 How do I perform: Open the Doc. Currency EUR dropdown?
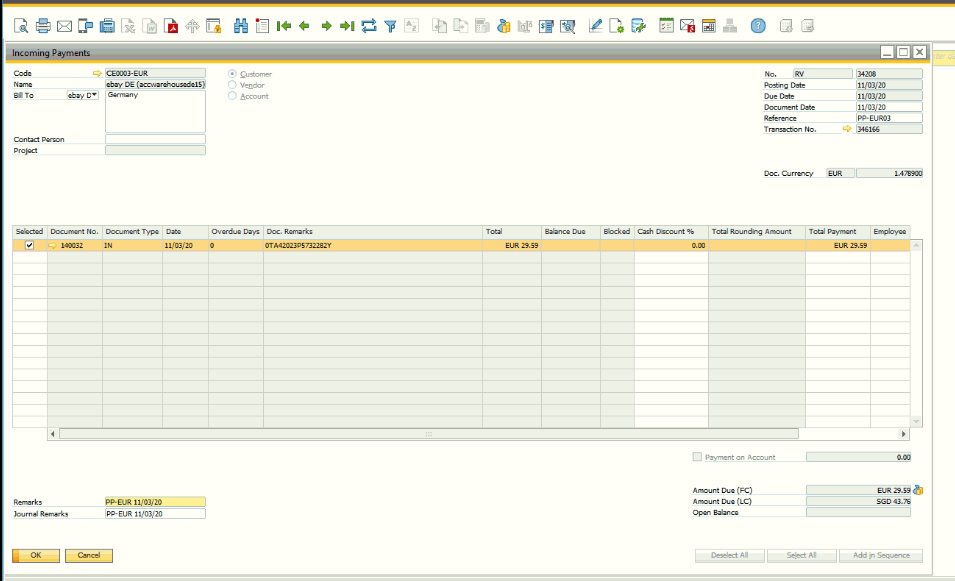[840, 174]
